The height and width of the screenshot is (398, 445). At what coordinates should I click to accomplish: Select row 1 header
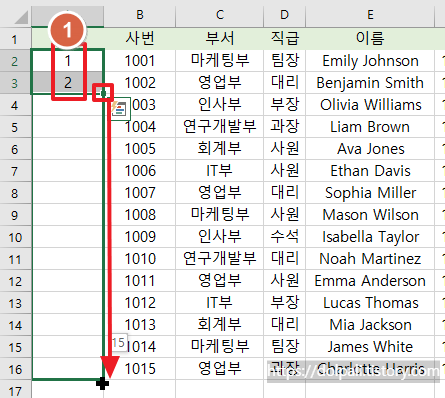(15, 39)
